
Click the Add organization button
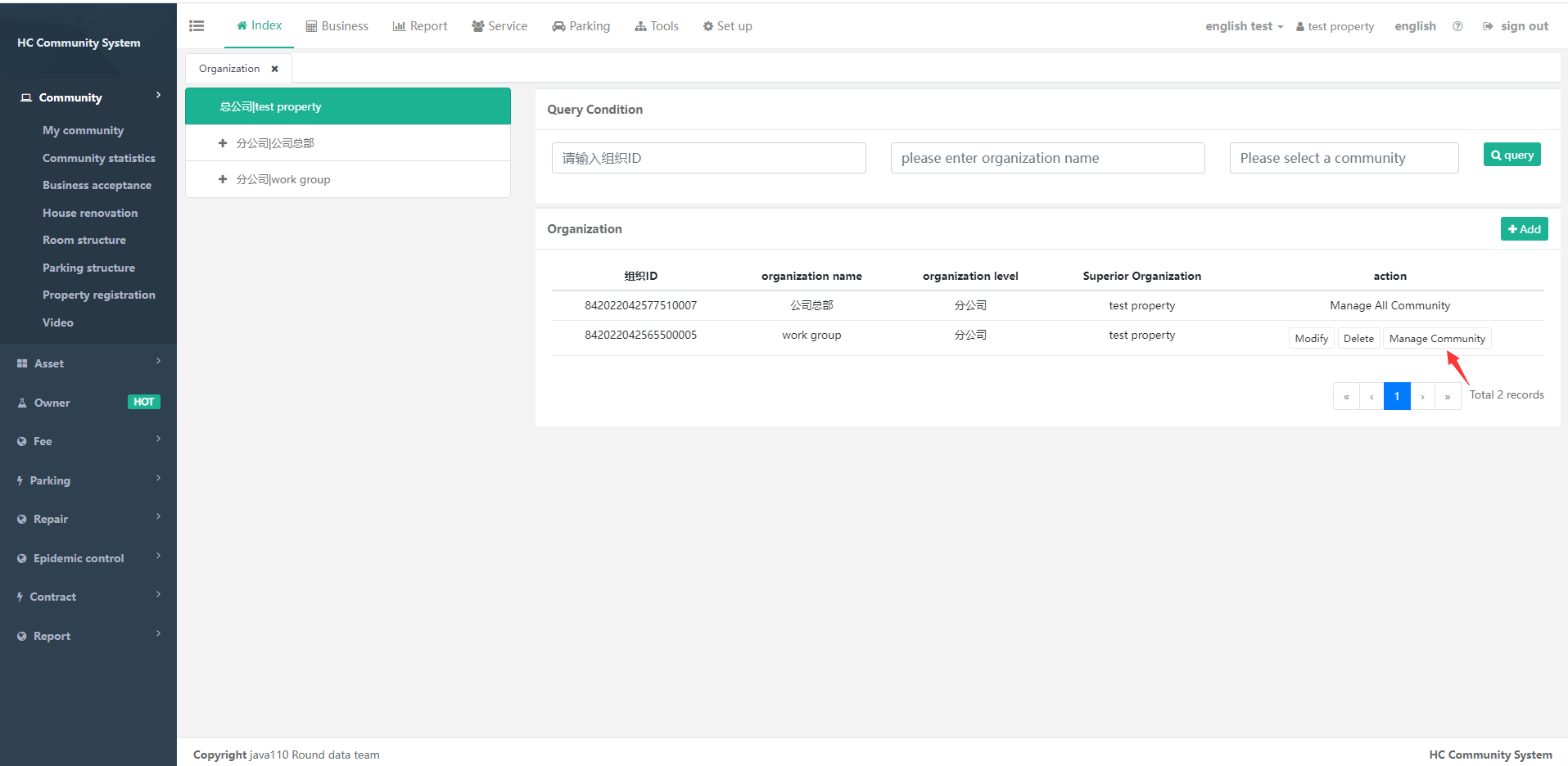[x=1524, y=229]
